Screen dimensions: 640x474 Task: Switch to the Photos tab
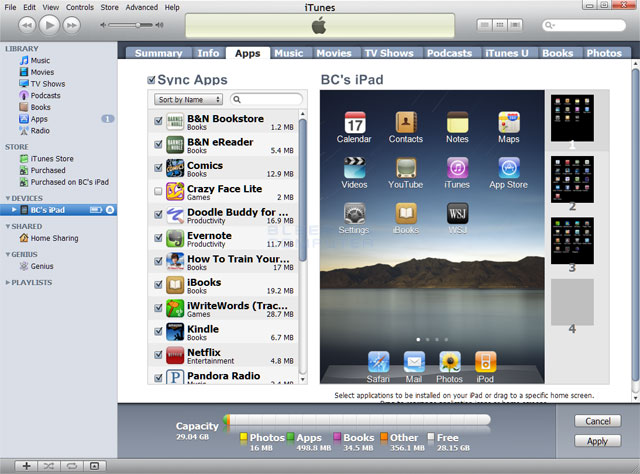coord(604,53)
